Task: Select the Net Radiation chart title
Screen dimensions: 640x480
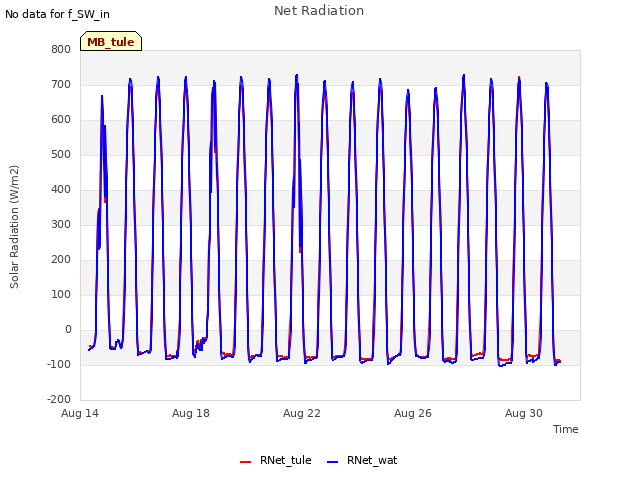Action: coord(319,11)
